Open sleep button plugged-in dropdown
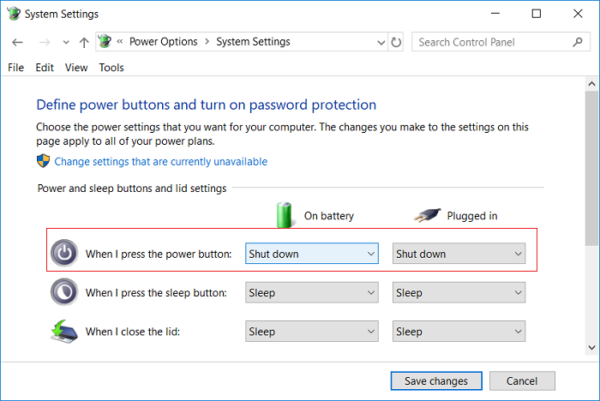The width and height of the screenshot is (600, 401). pos(459,293)
